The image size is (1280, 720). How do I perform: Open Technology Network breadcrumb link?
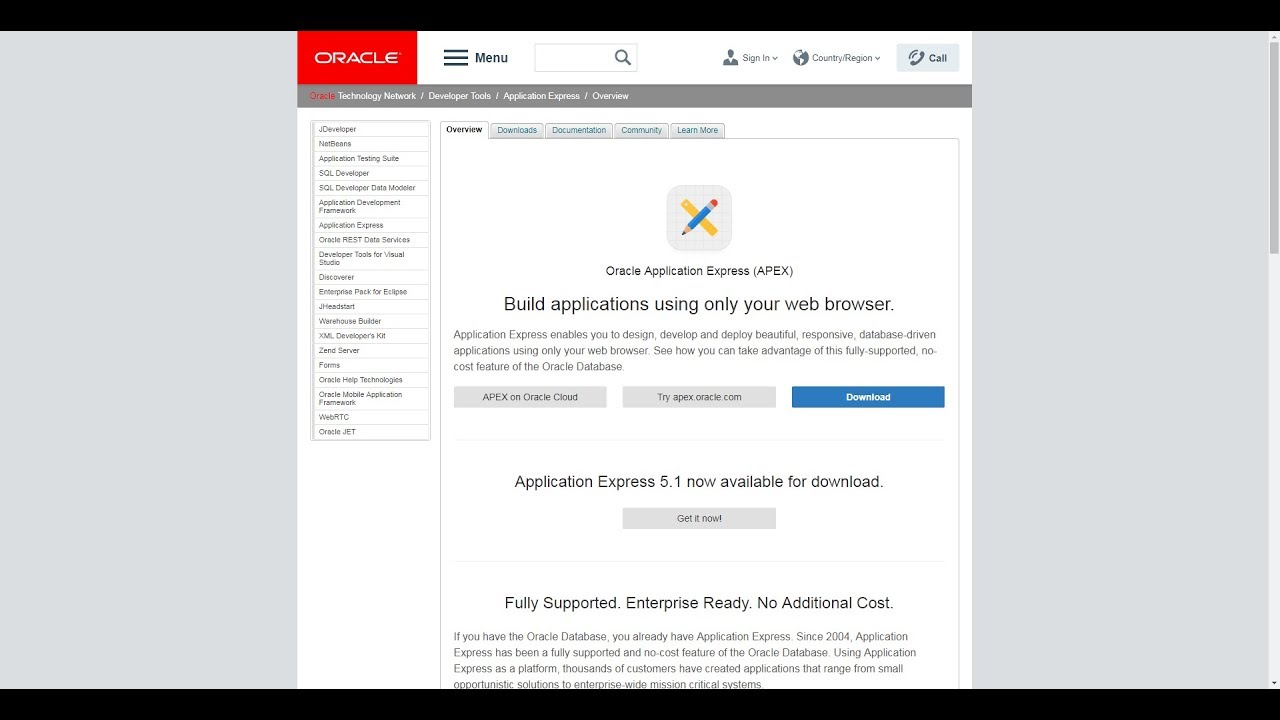377,96
